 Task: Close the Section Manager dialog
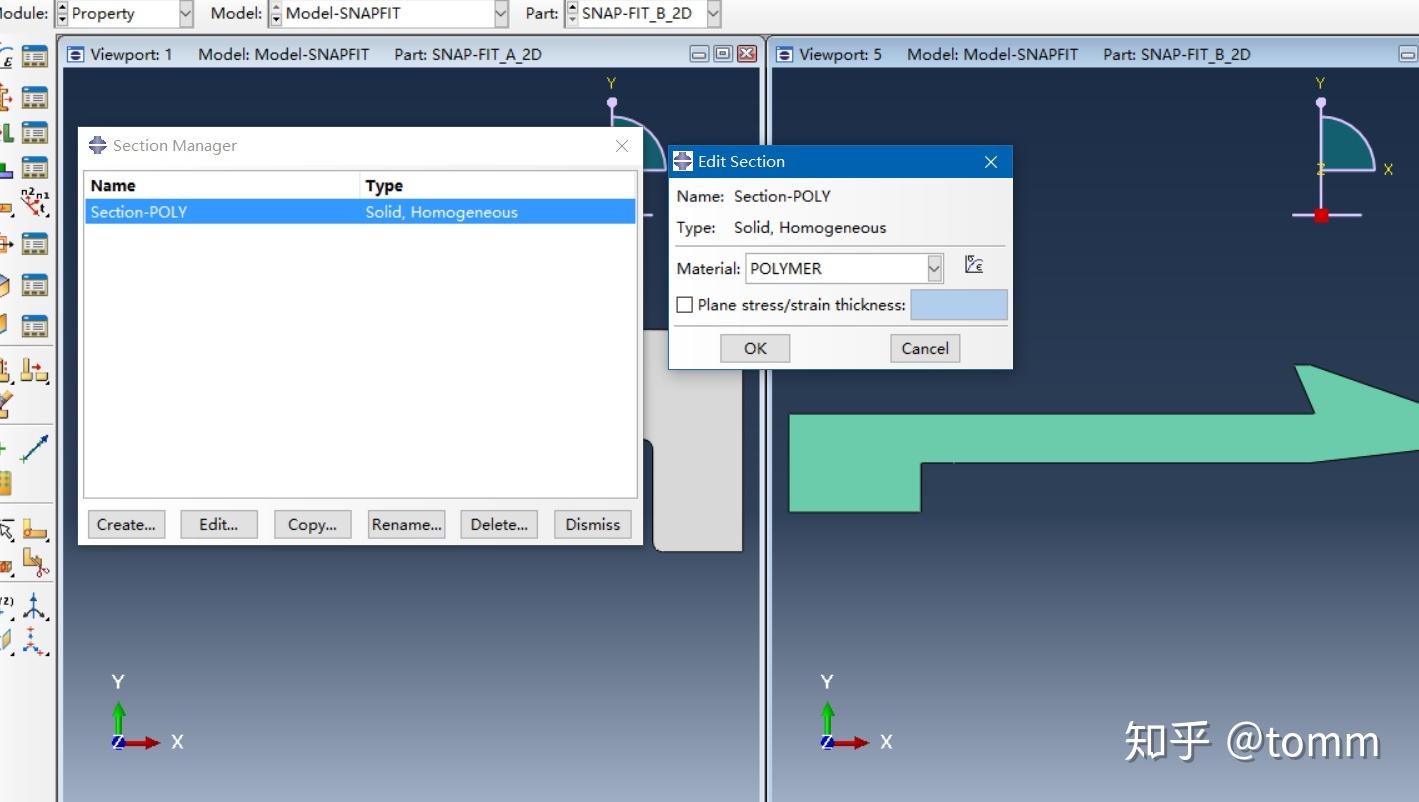point(622,146)
